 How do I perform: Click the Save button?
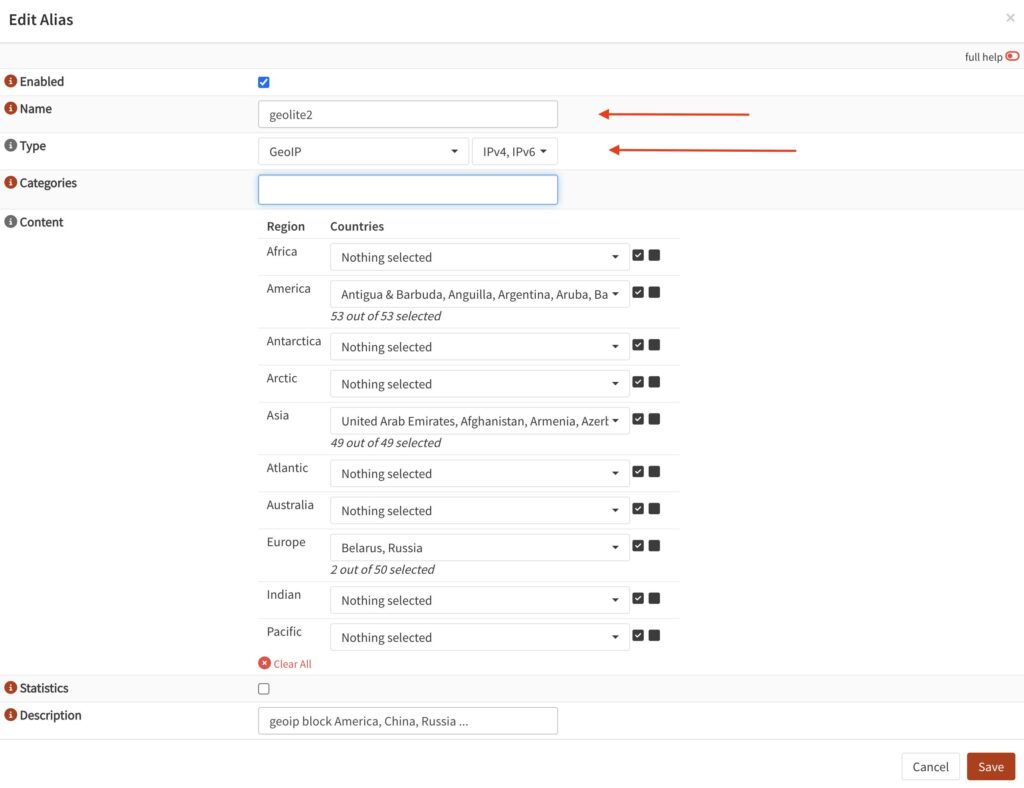tap(991, 766)
